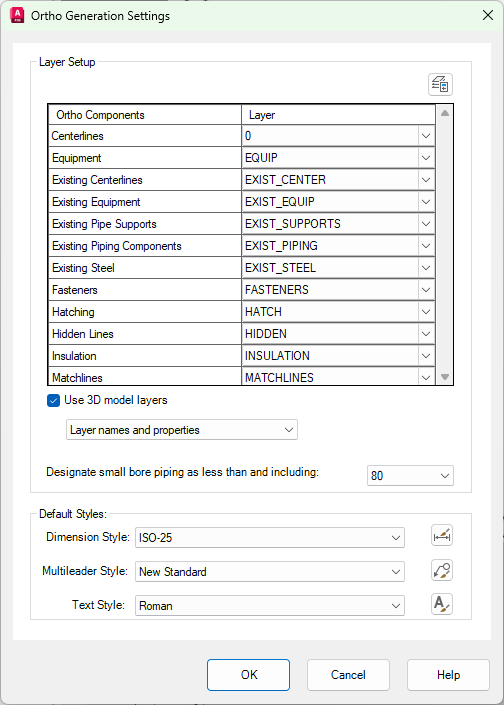Viewport: 504px width, 705px height.
Task: Open the Hatching layer dropdown
Action: pyautogui.click(x=426, y=312)
